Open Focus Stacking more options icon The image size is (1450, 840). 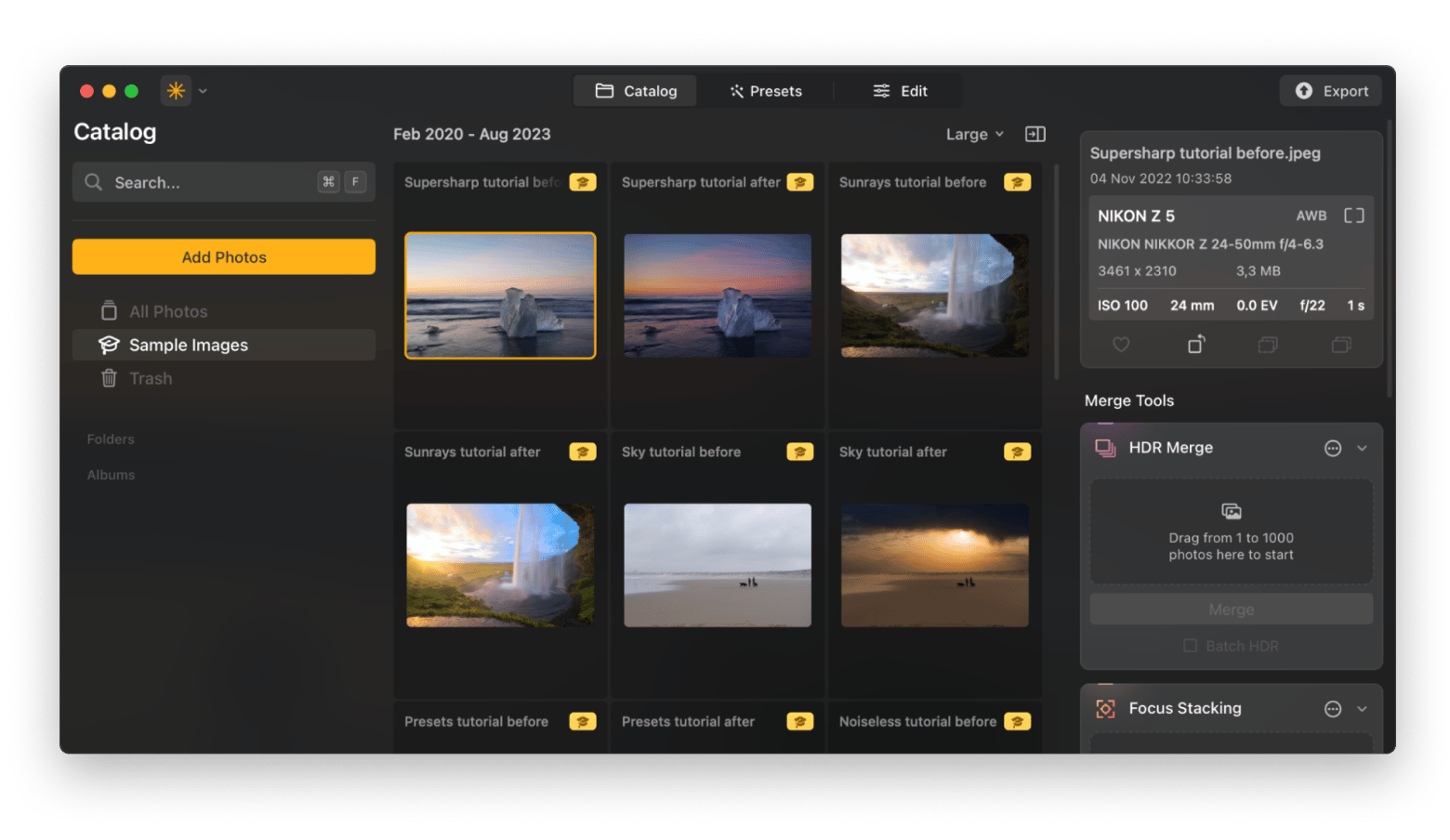tap(1332, 710)
